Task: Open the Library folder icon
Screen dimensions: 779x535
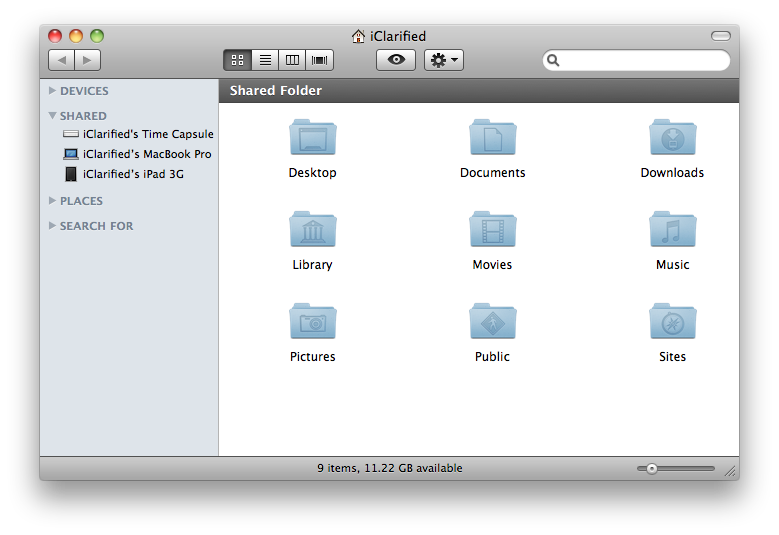Action: pyautogui.click(x=312, y=230)
